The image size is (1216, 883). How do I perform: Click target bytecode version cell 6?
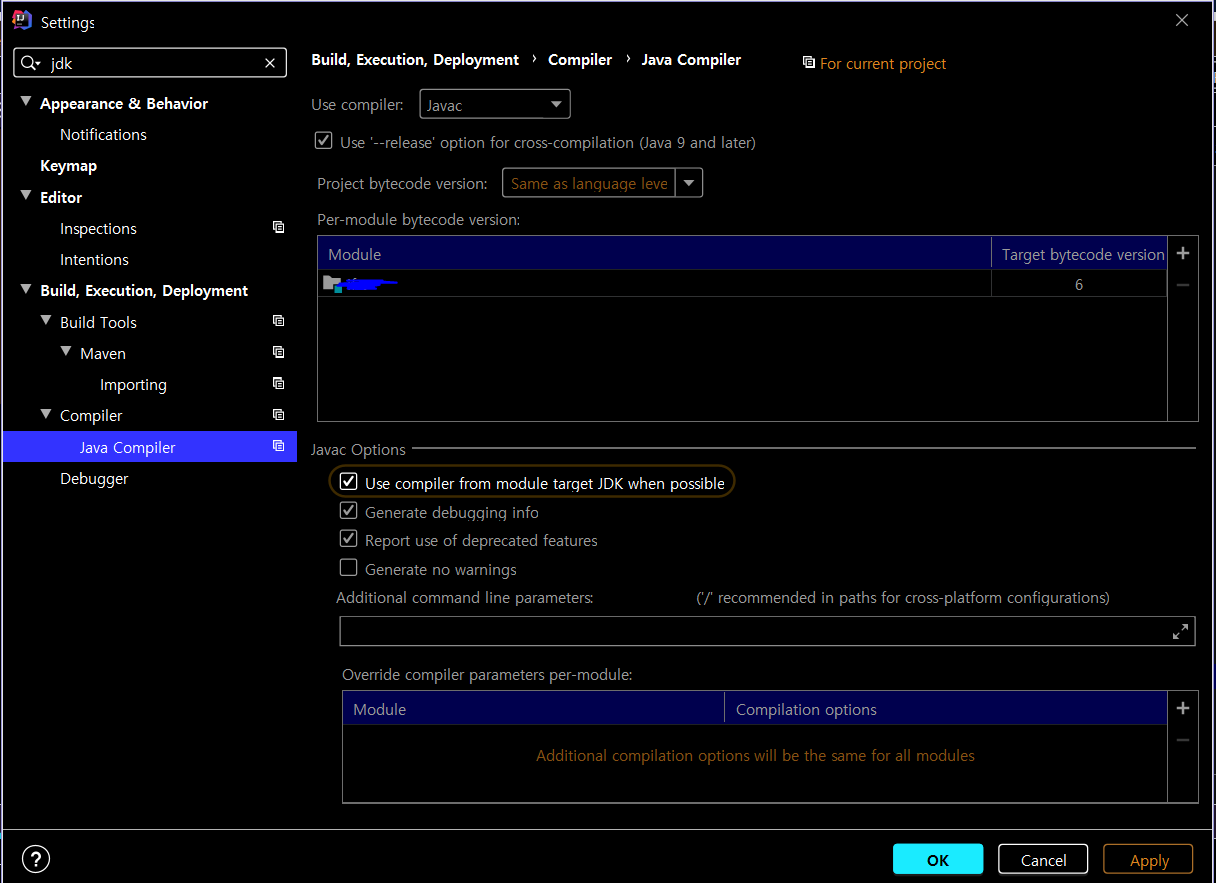pos(1079,284)
